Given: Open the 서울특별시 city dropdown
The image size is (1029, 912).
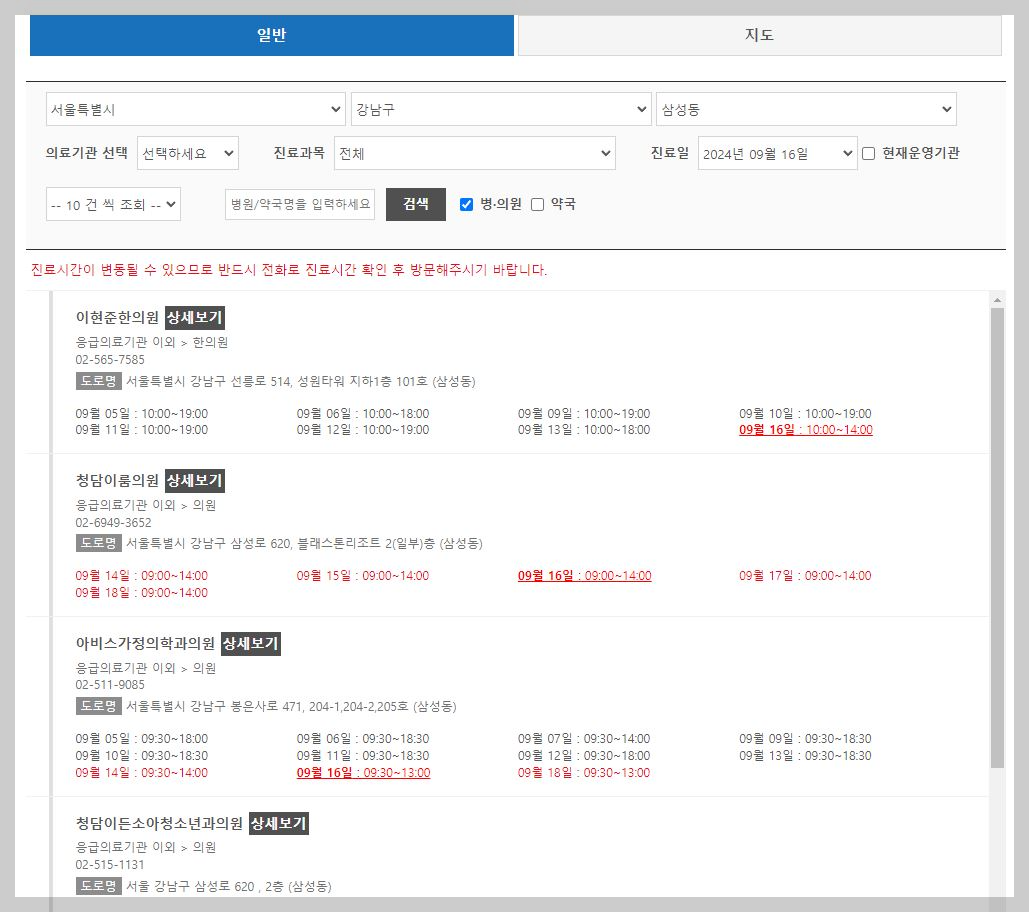Looking at the screenshot, I should pos(195,108).
